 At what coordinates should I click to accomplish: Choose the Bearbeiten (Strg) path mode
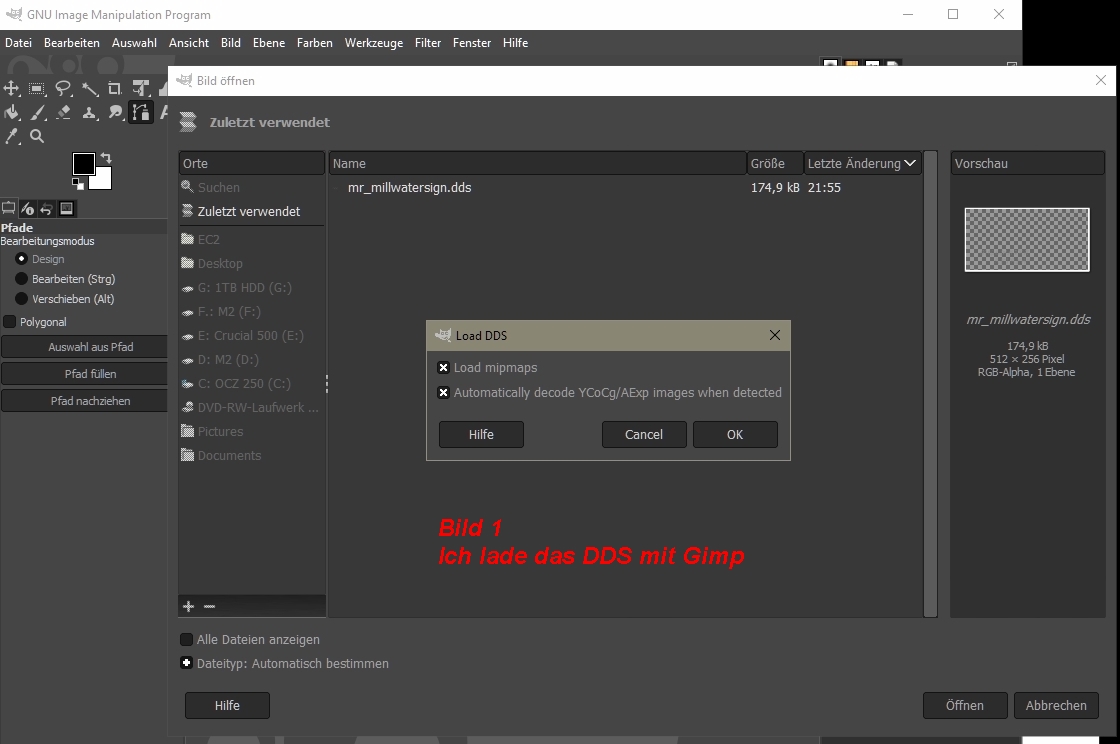[22, 279]
